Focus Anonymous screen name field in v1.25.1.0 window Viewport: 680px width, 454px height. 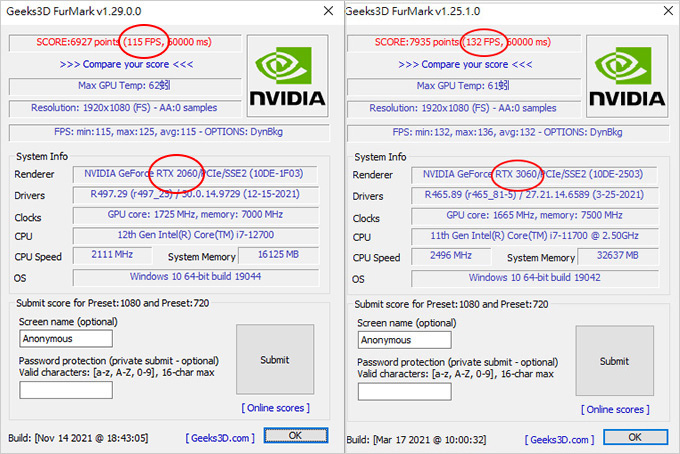click(405, 340)
